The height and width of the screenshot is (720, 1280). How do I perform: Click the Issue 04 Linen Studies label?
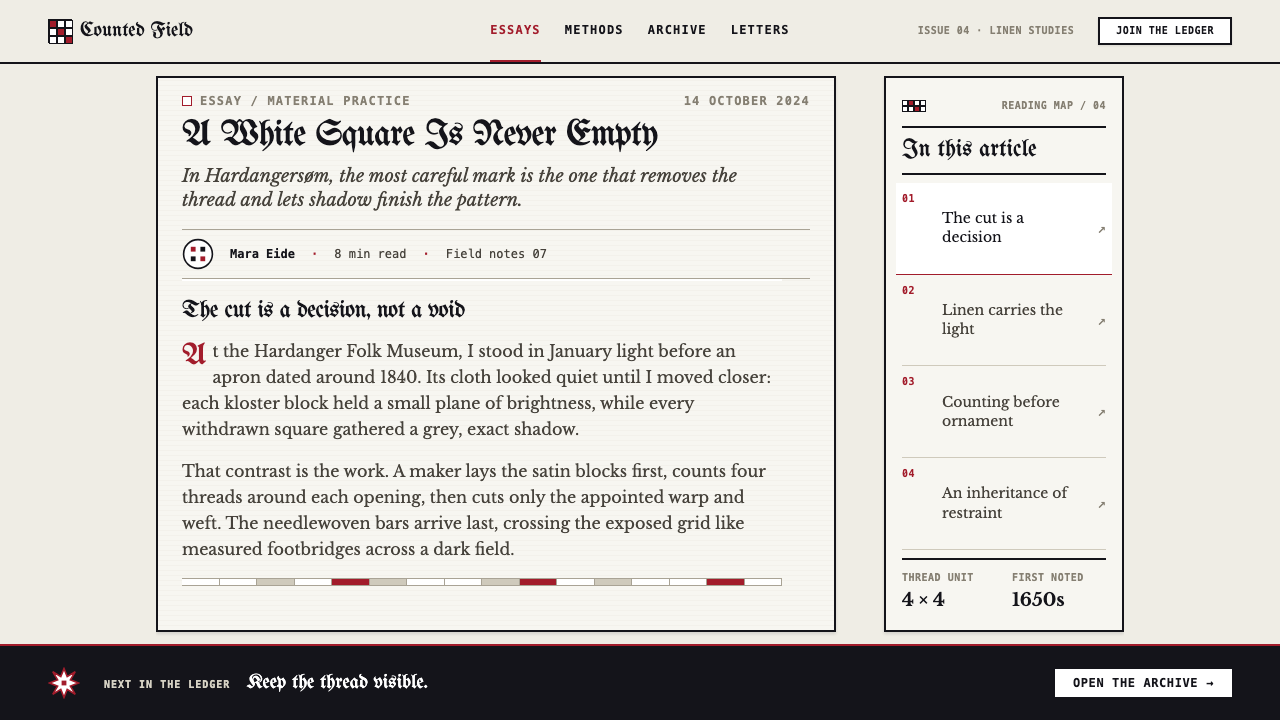point(996,31)
